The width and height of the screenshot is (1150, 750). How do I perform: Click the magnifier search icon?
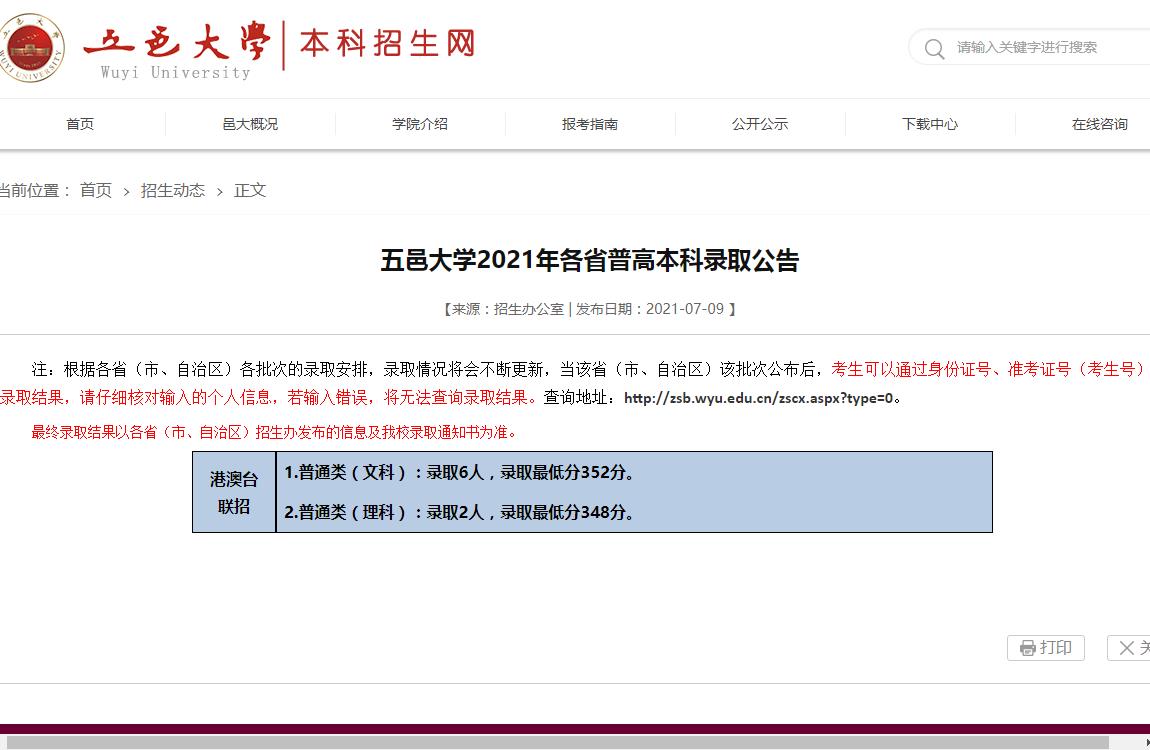(934, 48)
